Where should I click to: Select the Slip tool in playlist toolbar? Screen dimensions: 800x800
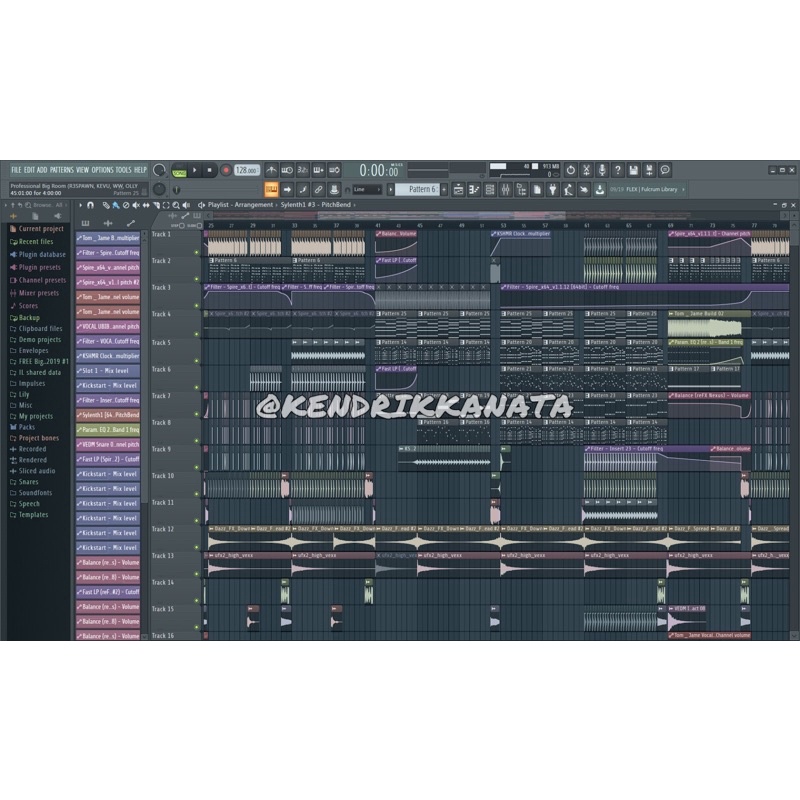(146, 205)
